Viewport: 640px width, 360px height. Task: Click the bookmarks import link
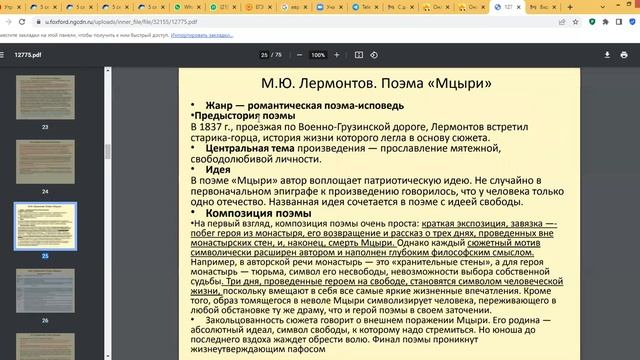202,35
